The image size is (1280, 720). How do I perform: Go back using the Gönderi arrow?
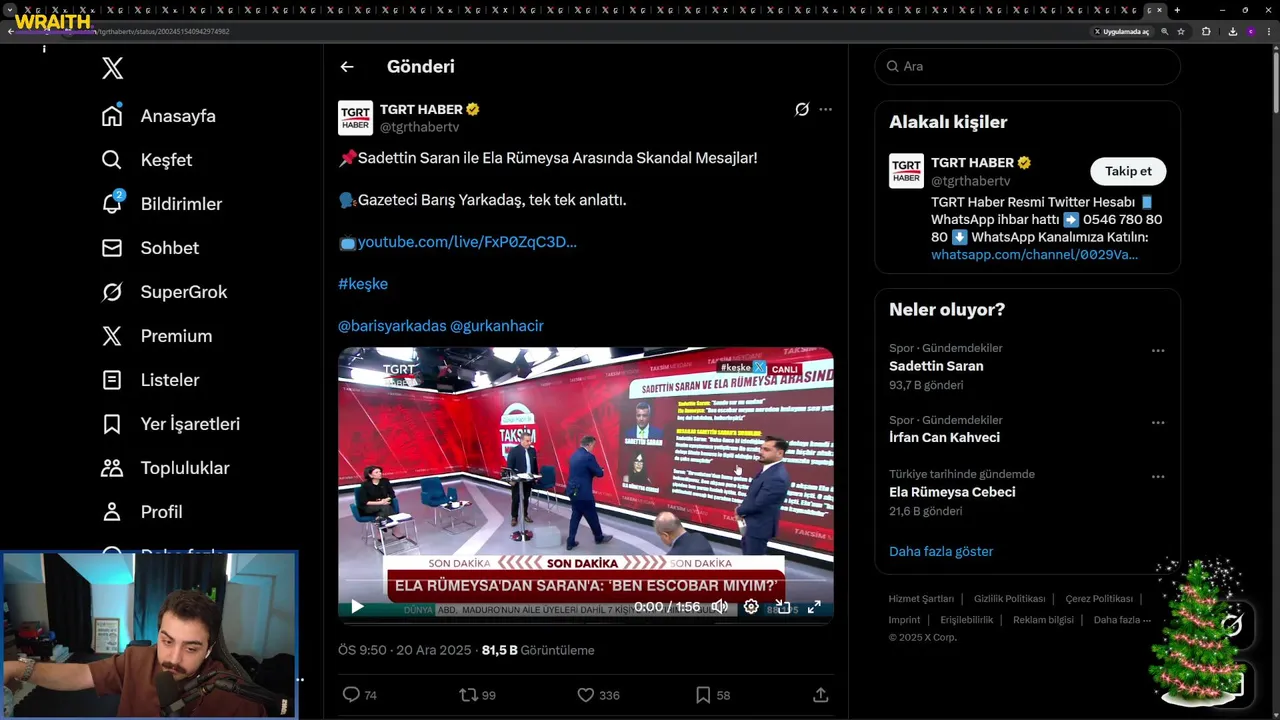347,67
